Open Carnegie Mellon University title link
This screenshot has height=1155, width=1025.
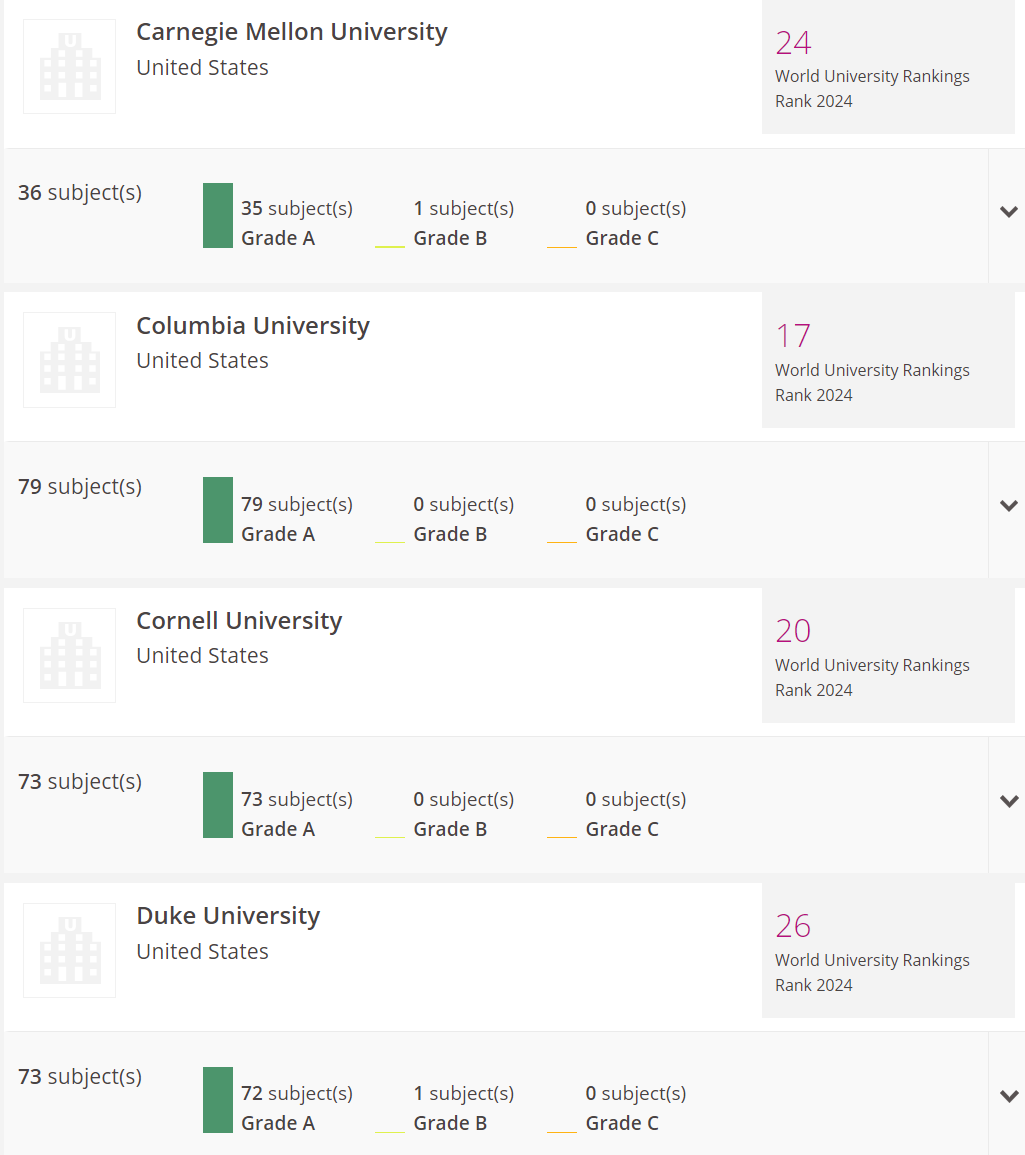[292, 32]
